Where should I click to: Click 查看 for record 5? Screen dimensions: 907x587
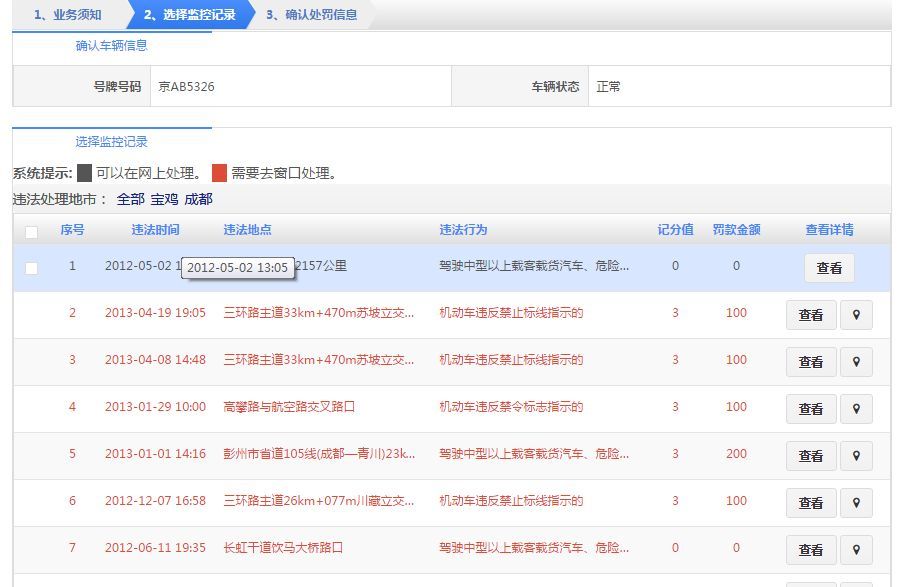[811, 456]
